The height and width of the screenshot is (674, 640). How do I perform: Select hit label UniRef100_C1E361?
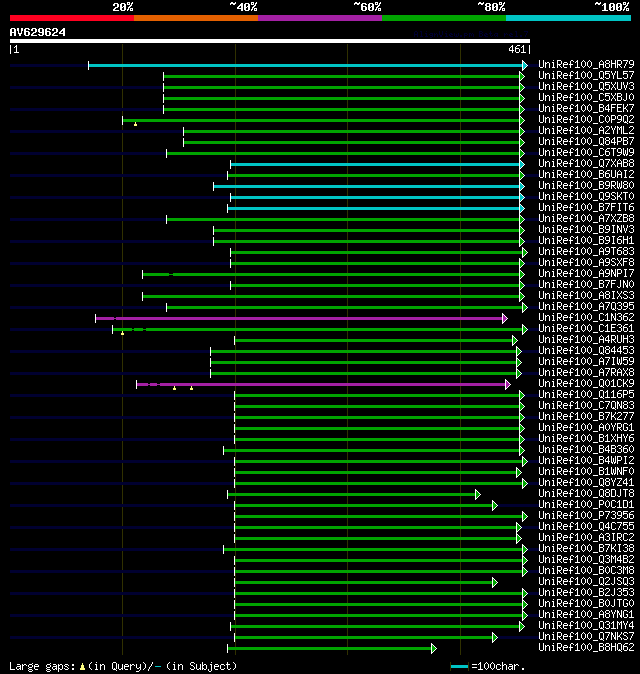point(586,328)
